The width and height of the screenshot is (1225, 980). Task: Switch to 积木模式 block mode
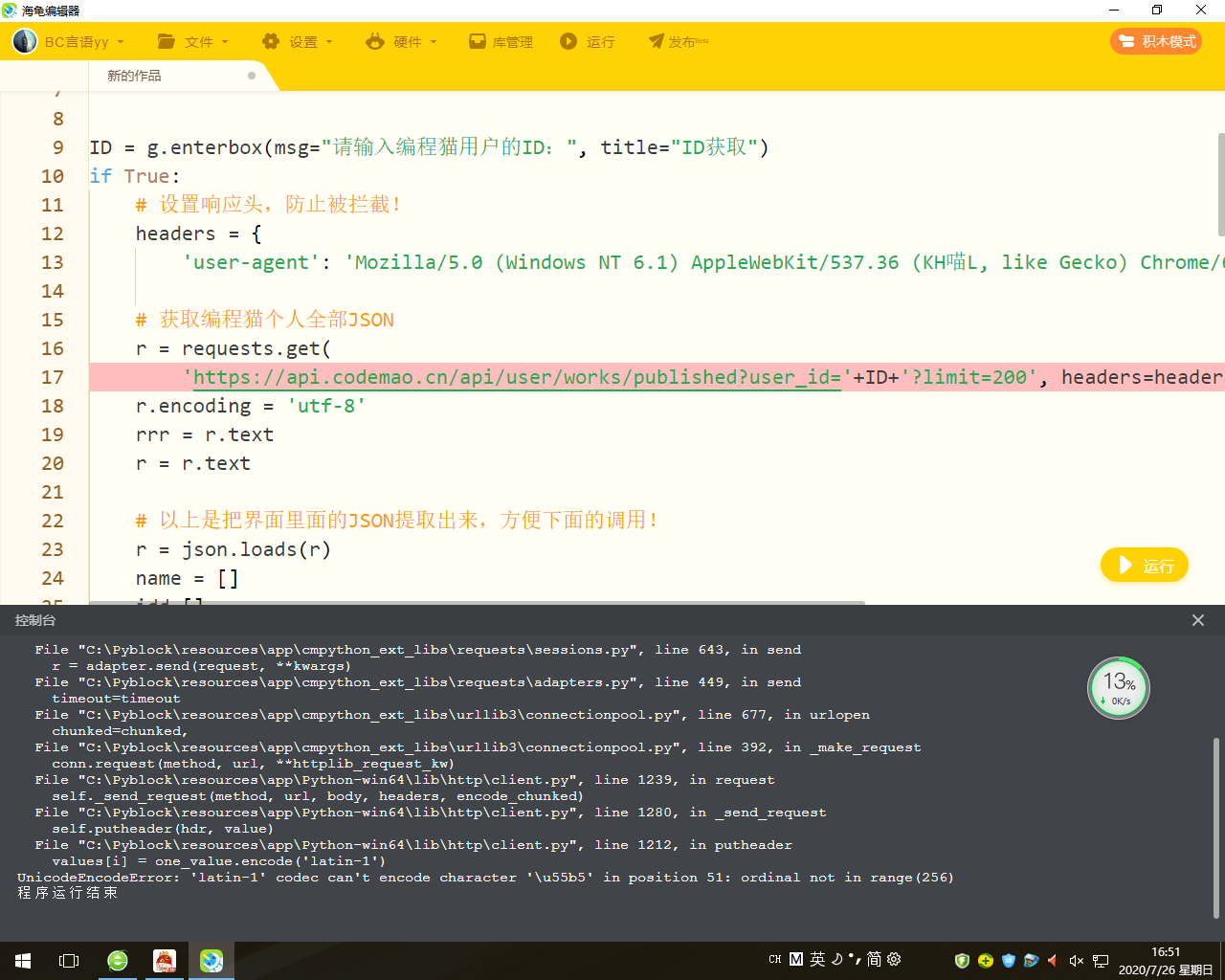click(x=1156, y=41)
